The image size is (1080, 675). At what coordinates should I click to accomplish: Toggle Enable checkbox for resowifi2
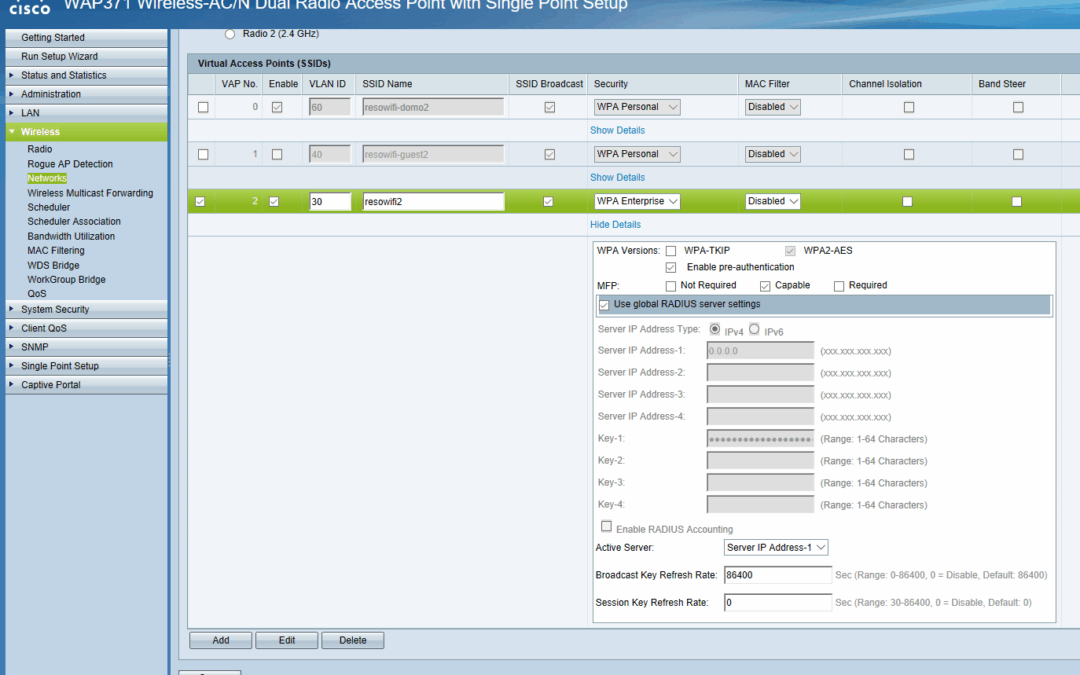(274, 202)
